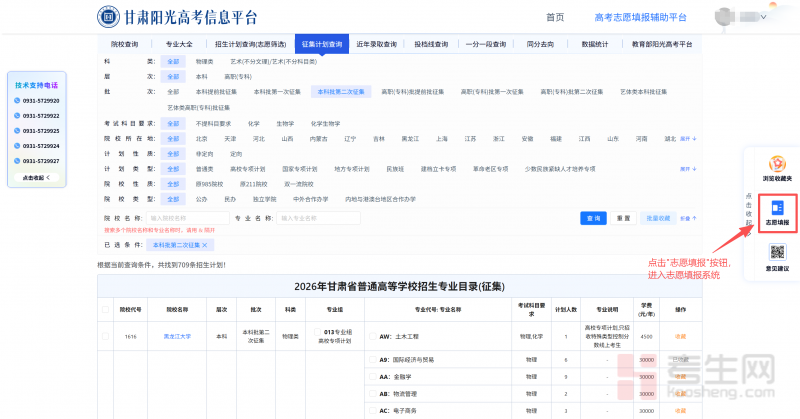Open 招生计划查询(志愿筛选) tab
This screenshot has width=800, height=419.
pyautogui.click(x=251, y=44)
